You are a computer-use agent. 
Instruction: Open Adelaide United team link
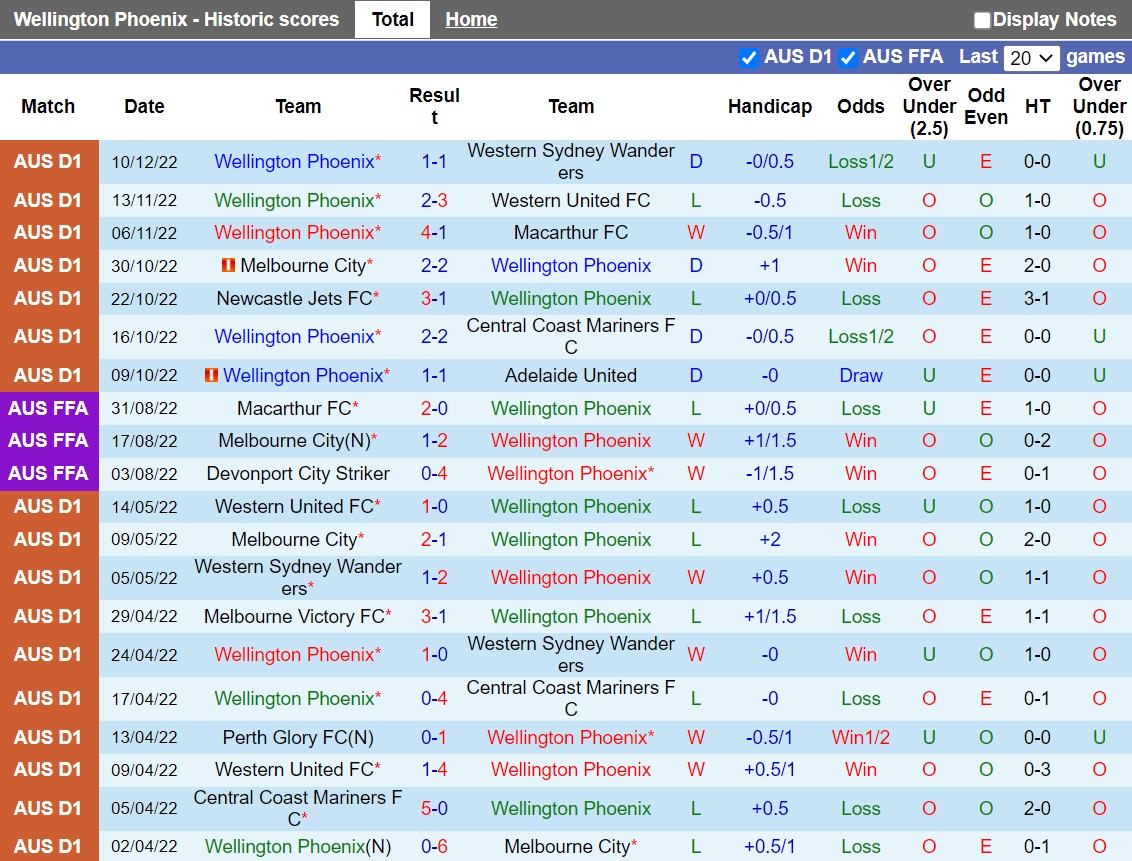click(570, 375)
